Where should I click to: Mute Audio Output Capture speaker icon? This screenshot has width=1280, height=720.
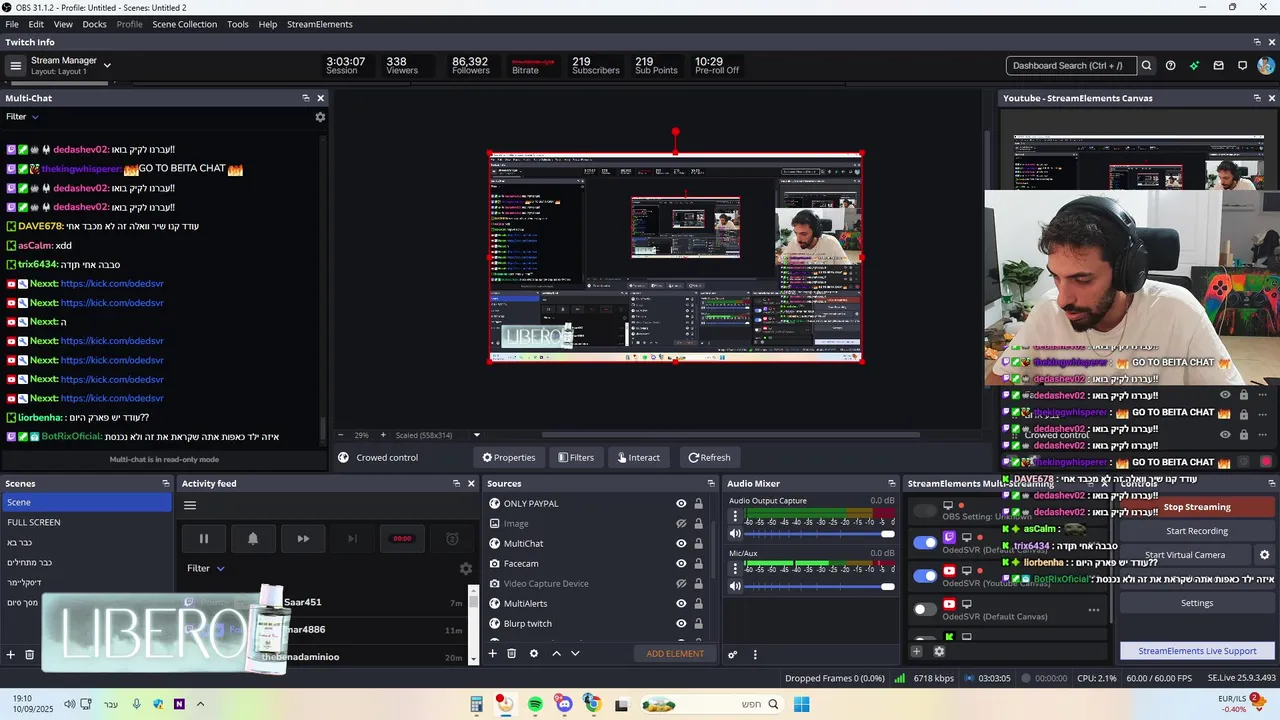coord(736,534)
